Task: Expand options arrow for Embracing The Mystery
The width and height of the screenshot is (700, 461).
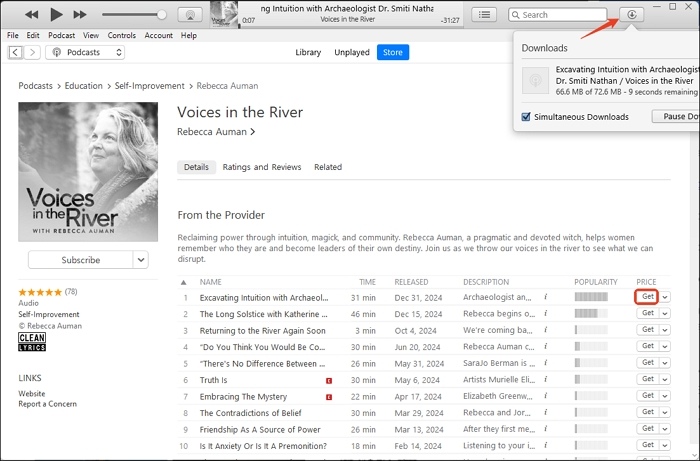Action: (665, 396)
